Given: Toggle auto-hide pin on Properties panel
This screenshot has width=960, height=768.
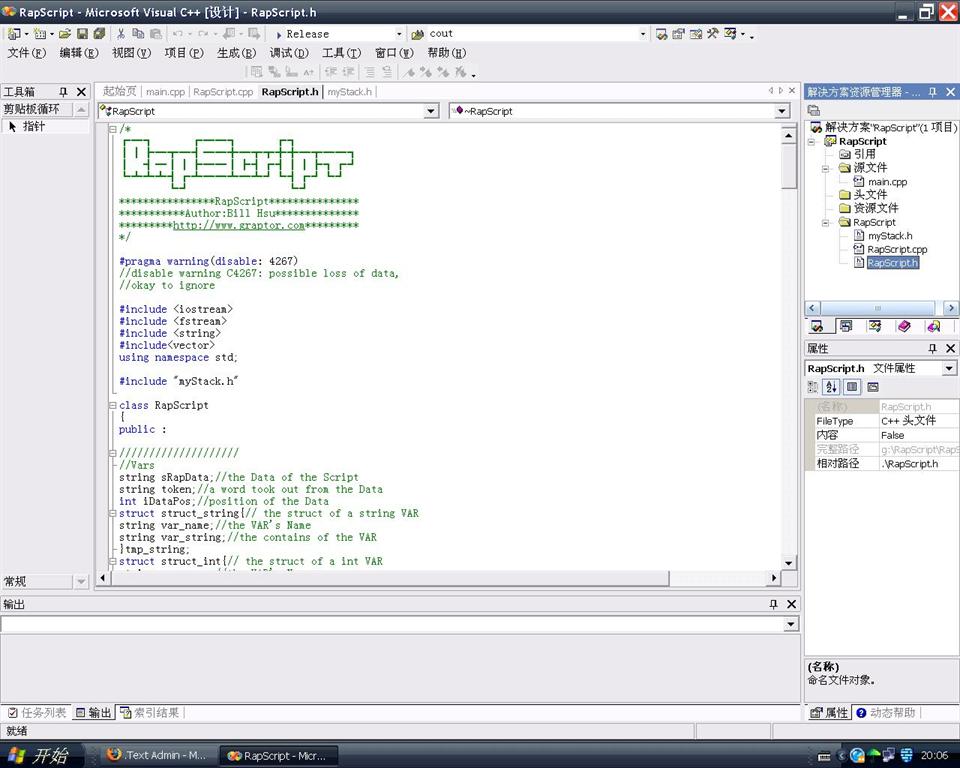Looking at the screenshot, I should click(x=932, y=348).
